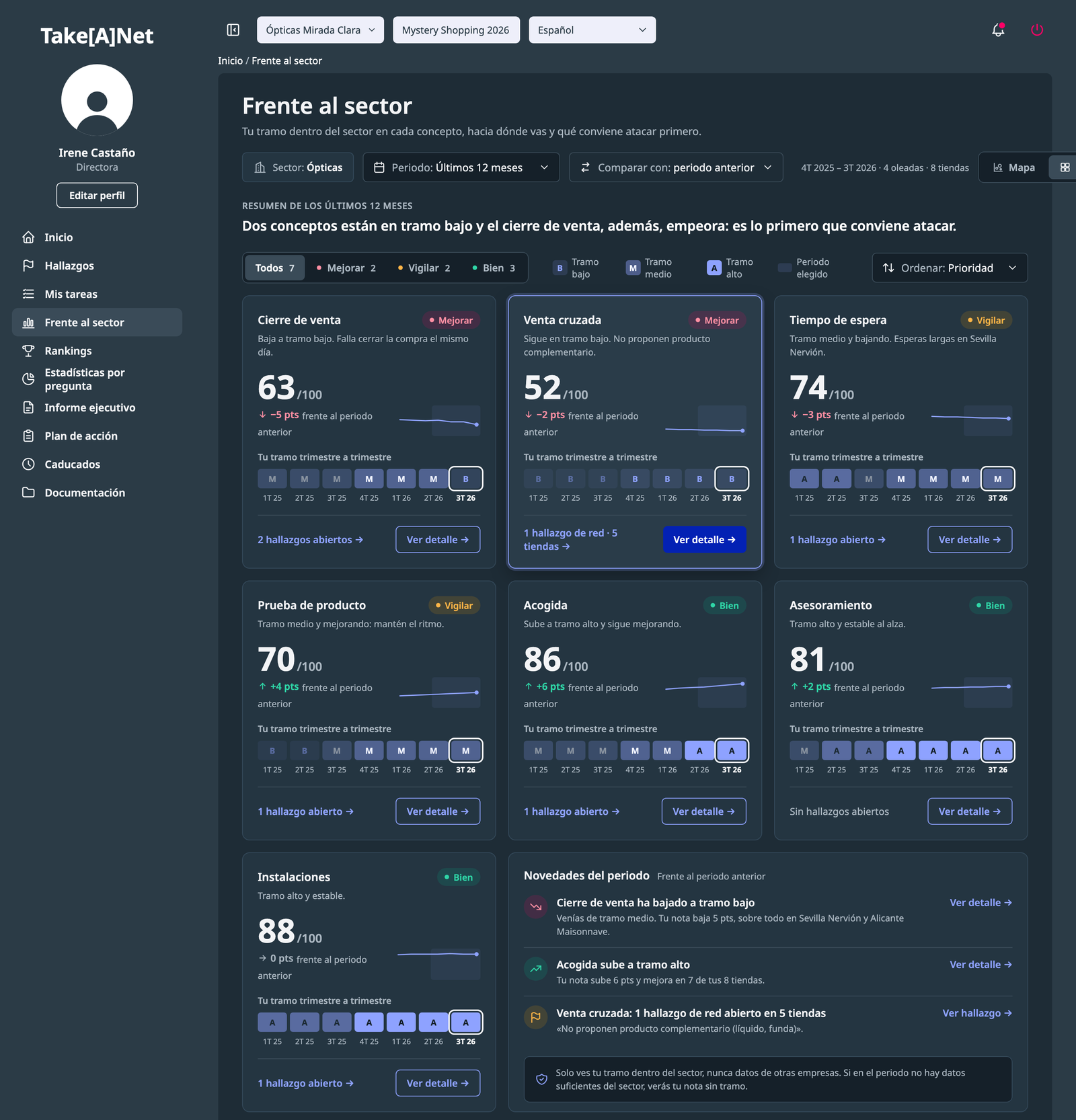
Task: Open Caducados in the sidebar
Action: click(x=97, y=464)
